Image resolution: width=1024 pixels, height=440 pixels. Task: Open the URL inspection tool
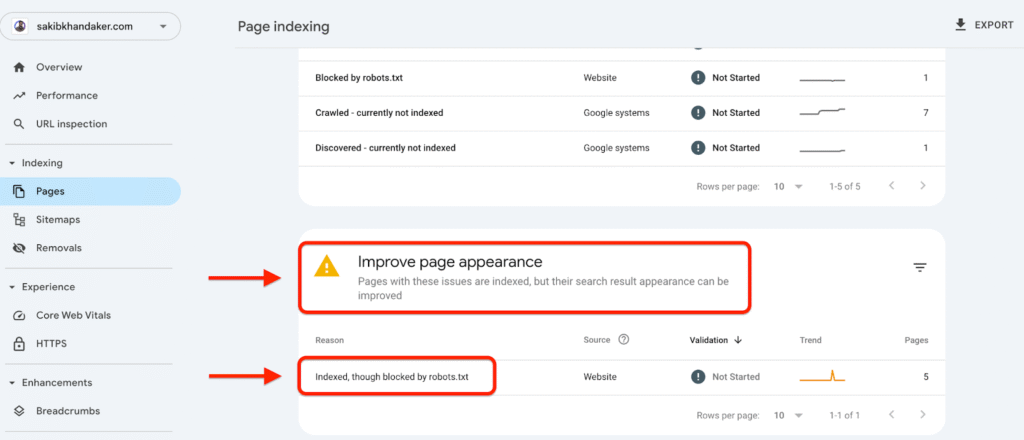[71, 124]
